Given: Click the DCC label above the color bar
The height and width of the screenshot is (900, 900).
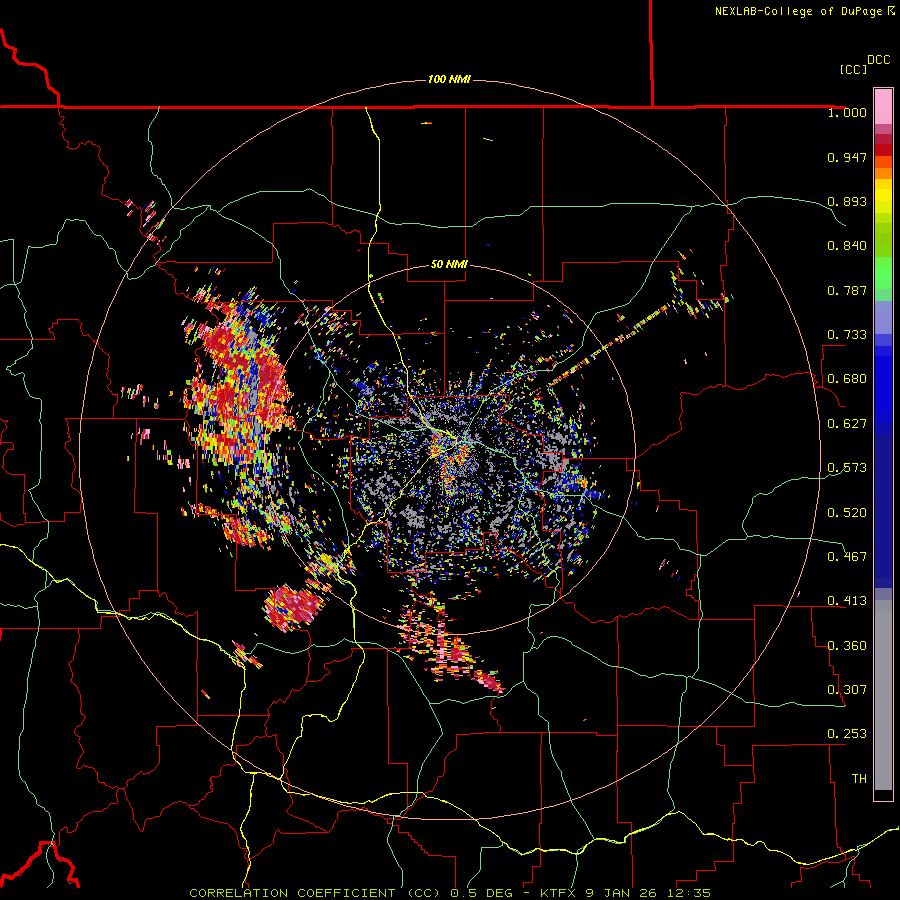Looking at the screenshot, I should [879, 60].
